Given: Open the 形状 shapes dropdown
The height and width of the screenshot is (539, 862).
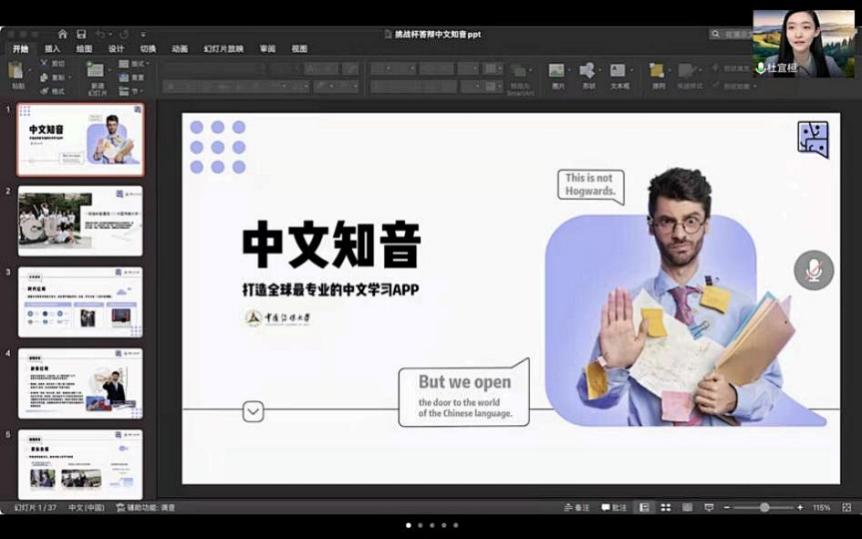Looking at the screenshot, I should (x=588, y=71).
